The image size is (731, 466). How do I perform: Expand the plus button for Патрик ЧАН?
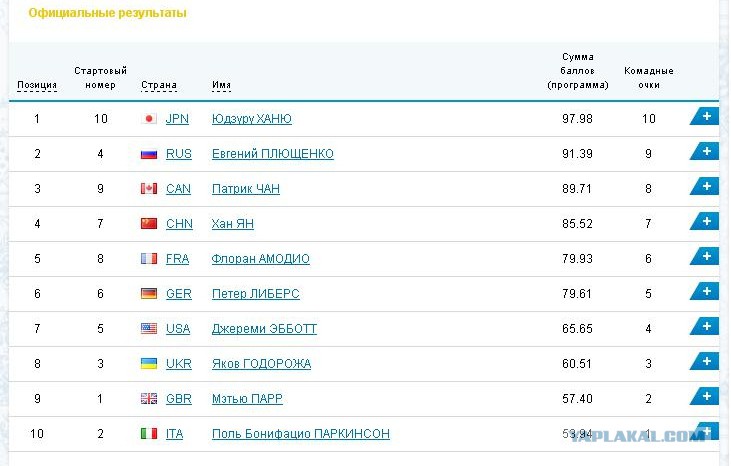point(704,186)
